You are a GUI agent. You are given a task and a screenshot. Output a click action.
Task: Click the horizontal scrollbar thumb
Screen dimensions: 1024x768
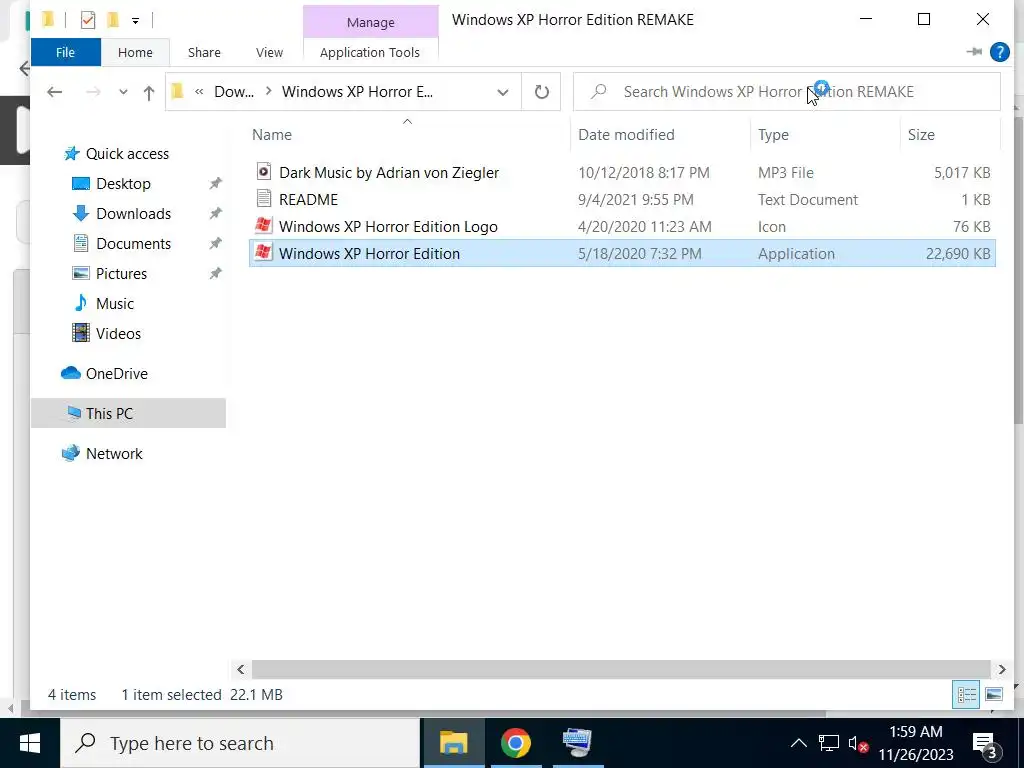621,669
